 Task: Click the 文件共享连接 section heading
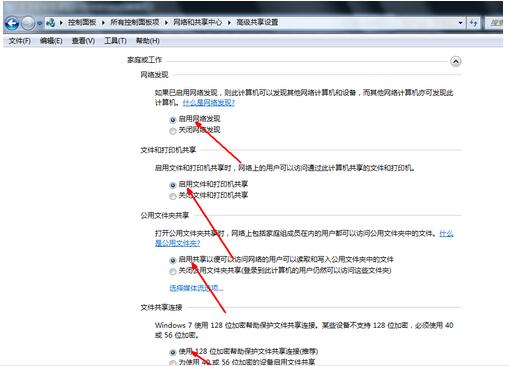point(161,307)
